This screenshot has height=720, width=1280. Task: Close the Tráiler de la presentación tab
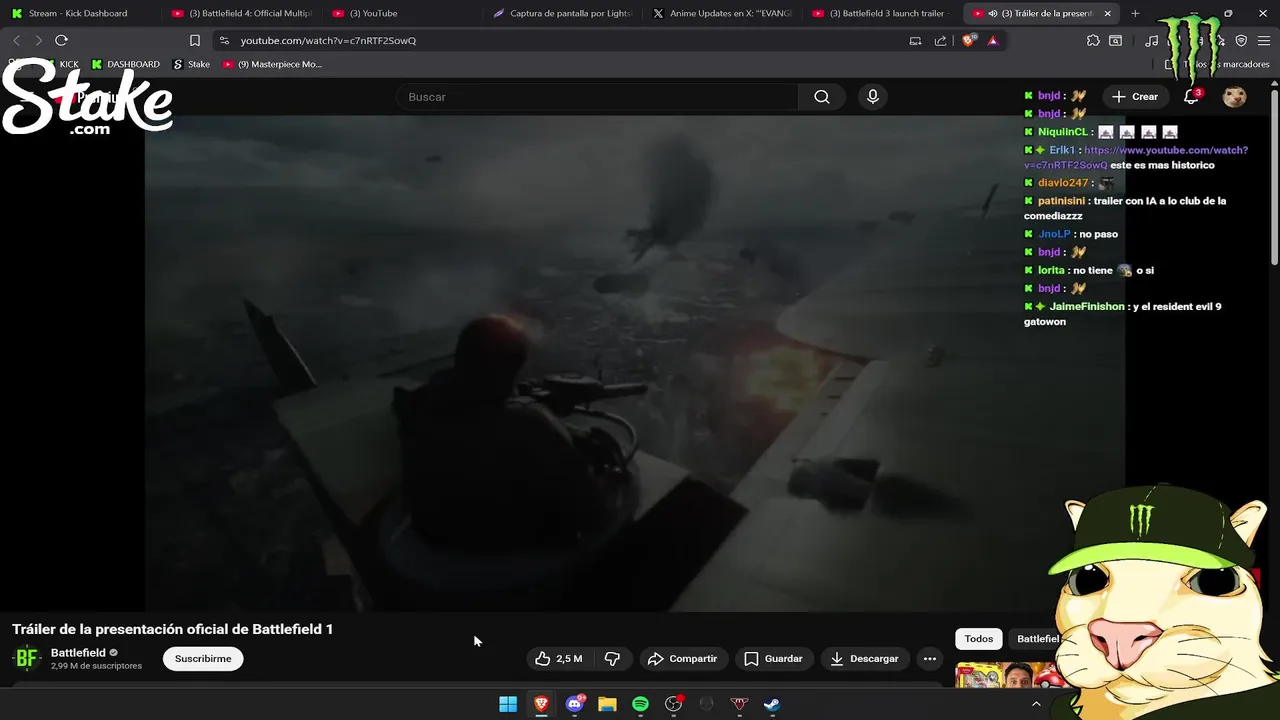point(1107,13)
